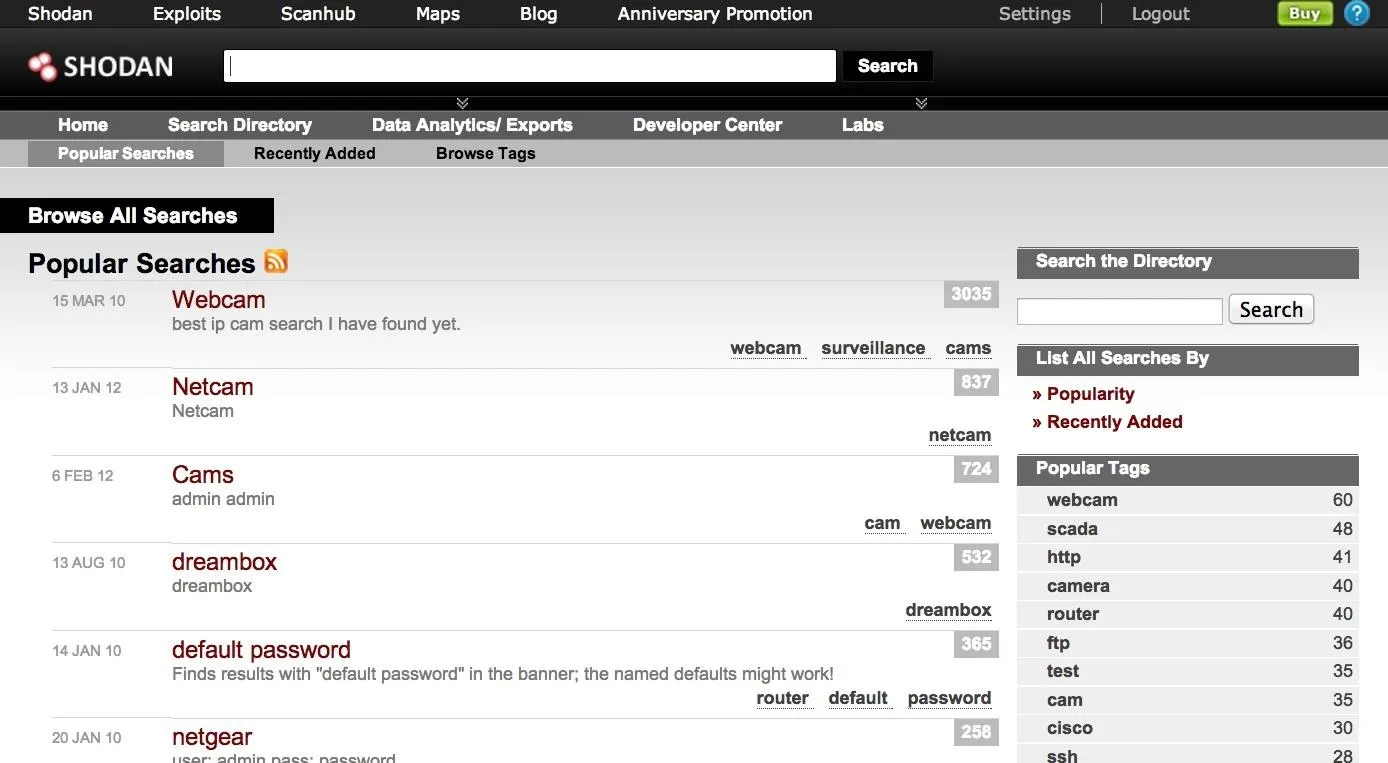Open Data Analytics/ Exports tab
Screen dimensions: 1388x763
[x=472, y=125]
